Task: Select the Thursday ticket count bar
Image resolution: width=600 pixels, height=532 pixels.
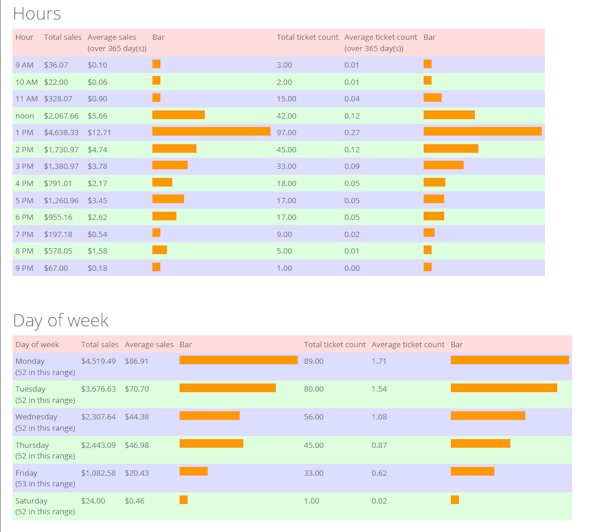Action: click(x=480, y=444)
